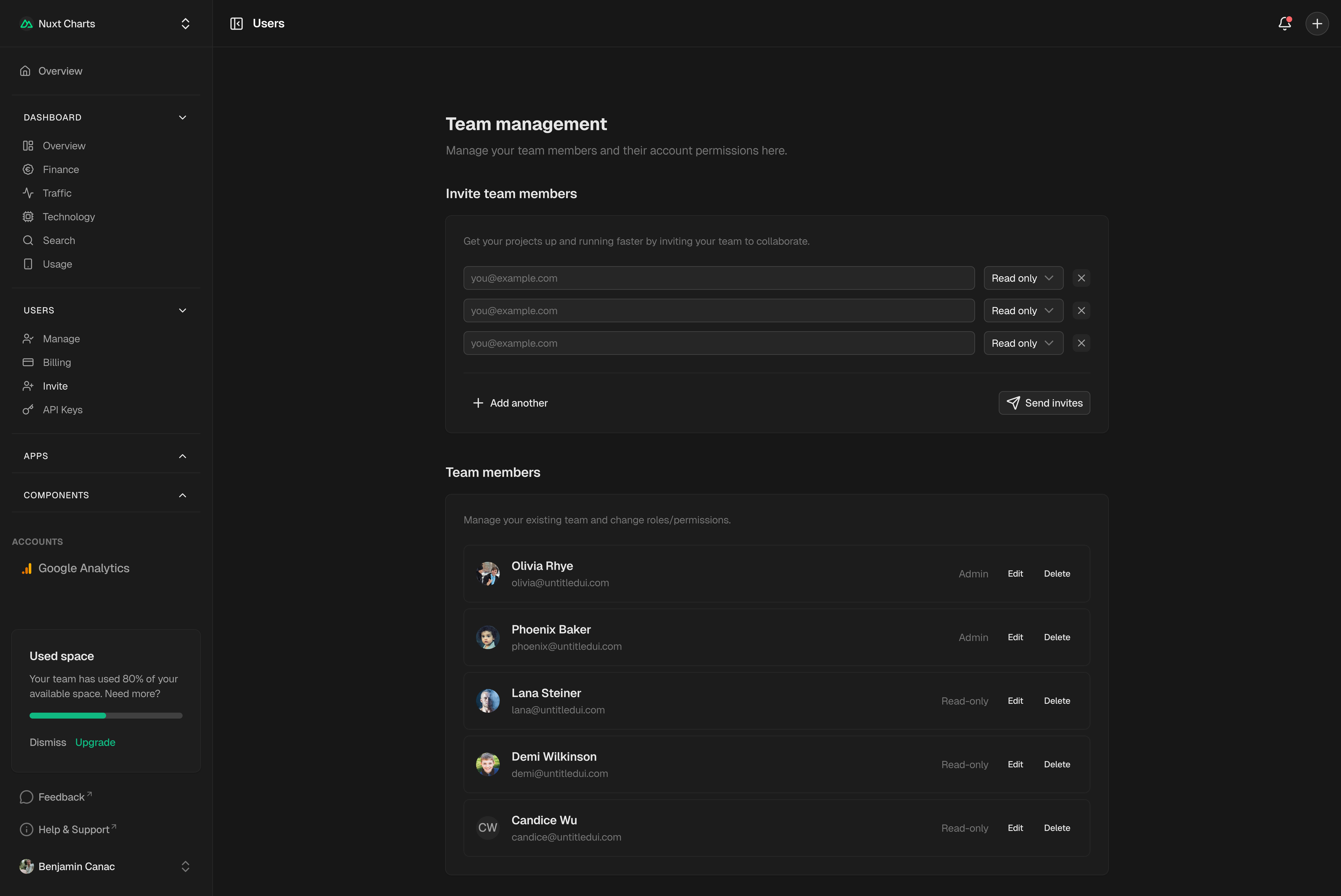Open Feedback external link
Image resolution: width=1341 pixels, height=896 pixels.
coord(61,797)
